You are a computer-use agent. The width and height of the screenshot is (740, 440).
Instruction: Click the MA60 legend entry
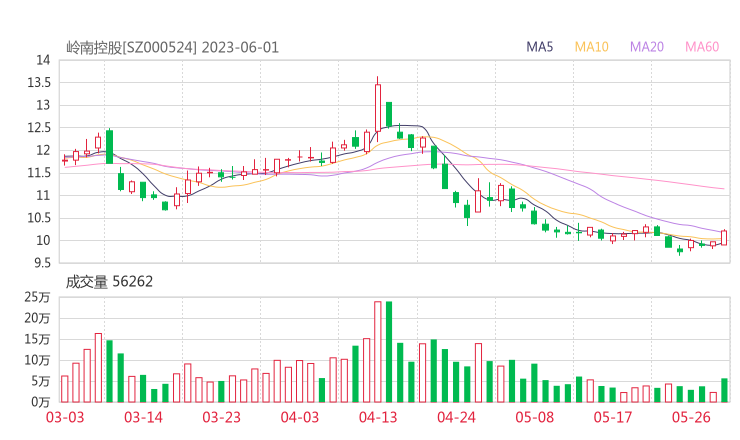[x=702, y=47]
